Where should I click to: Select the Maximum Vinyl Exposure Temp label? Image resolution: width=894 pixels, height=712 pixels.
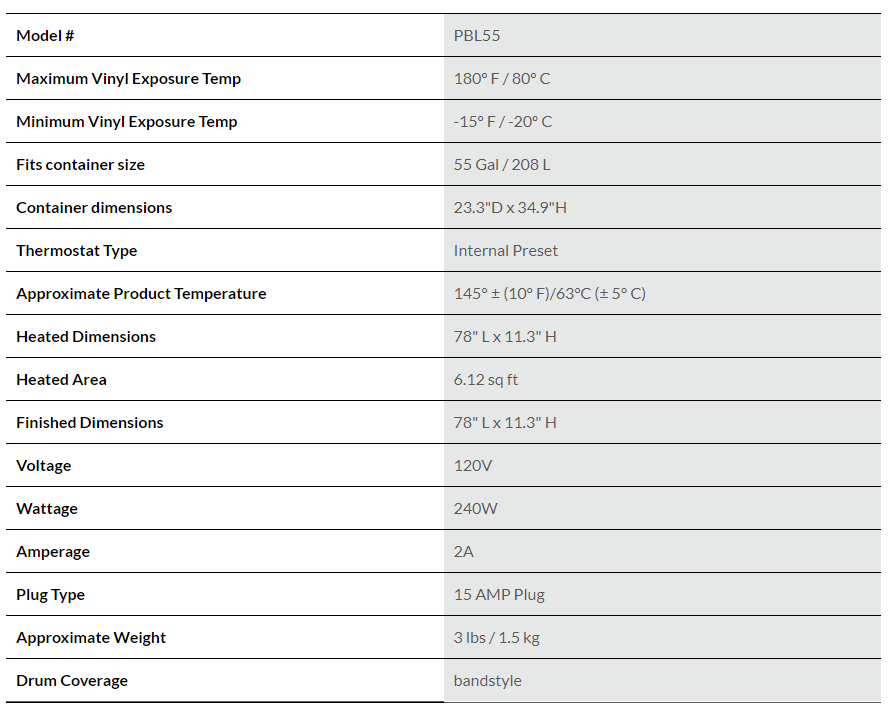click(x=128, y=79)
